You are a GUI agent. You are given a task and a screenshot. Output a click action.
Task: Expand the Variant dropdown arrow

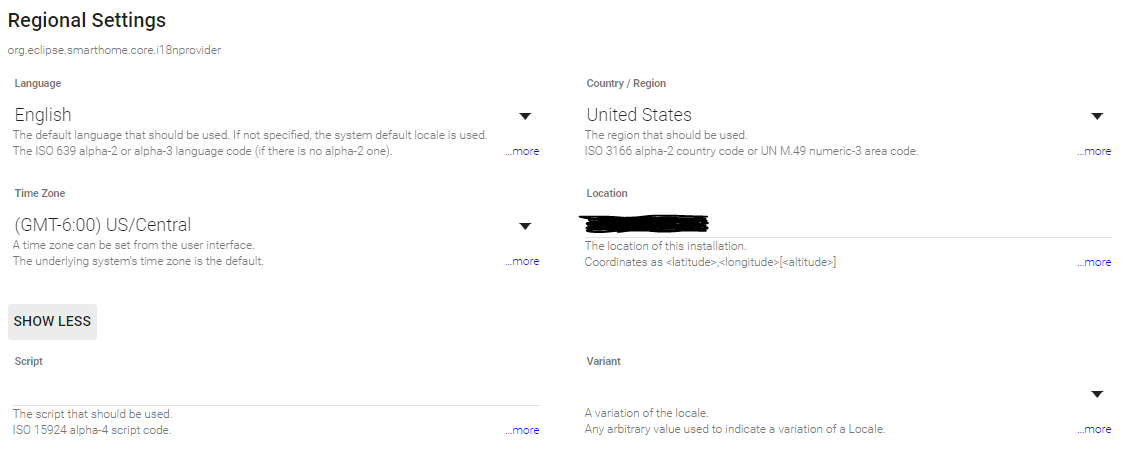[x=1097, y=394]
